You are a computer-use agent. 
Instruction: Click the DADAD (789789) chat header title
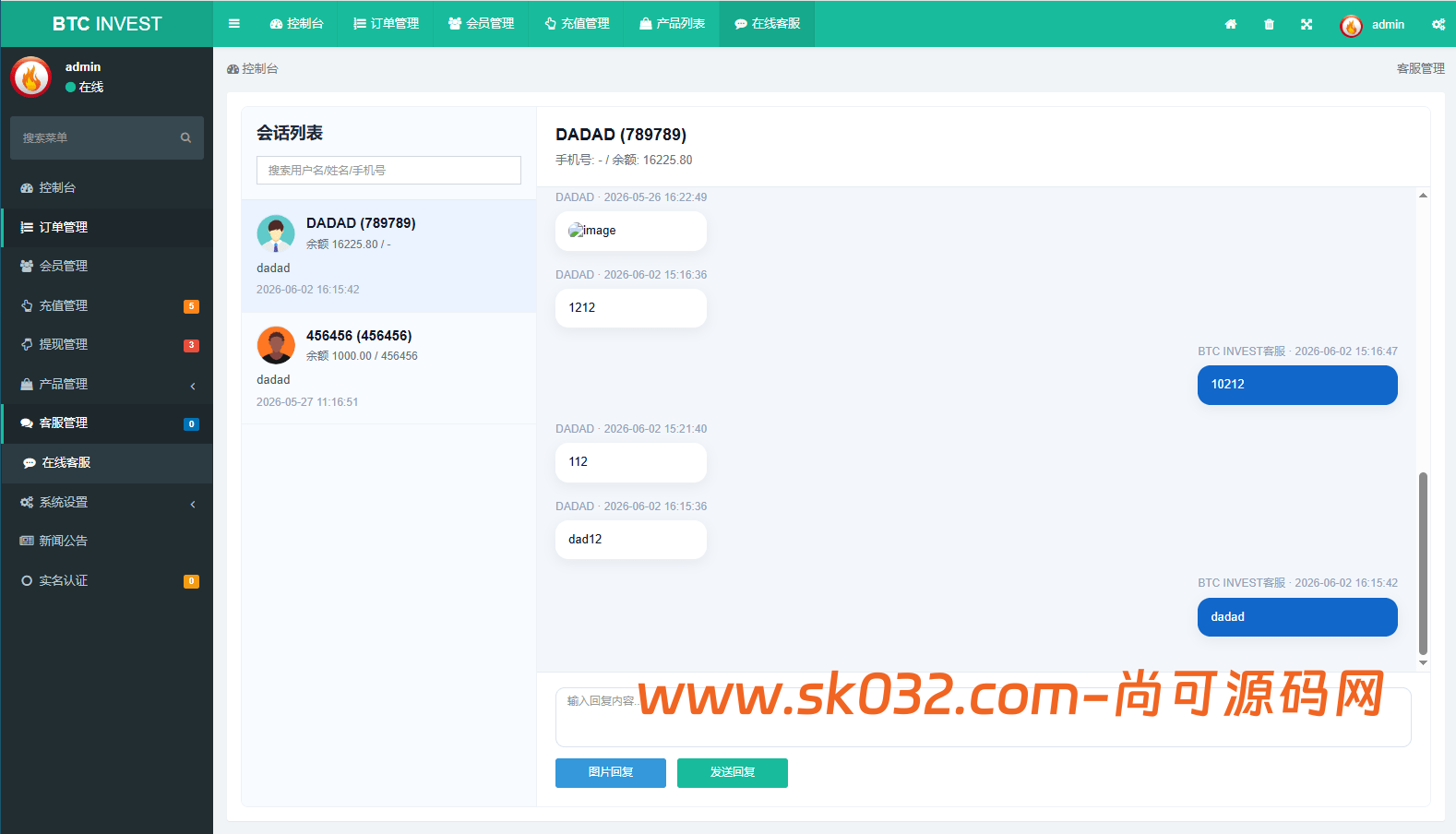click(621, 135)
